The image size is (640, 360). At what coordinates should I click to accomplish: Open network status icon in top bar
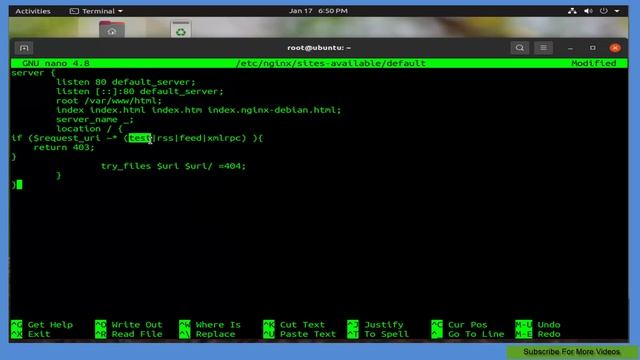click(572, 11)
